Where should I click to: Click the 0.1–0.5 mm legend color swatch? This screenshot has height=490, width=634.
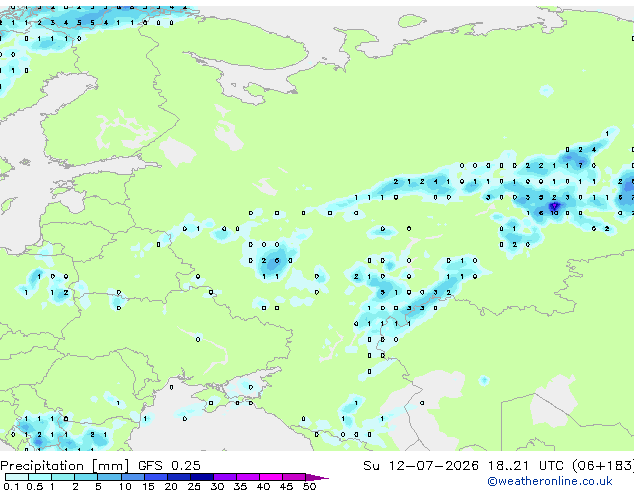(x=17, y=477)
